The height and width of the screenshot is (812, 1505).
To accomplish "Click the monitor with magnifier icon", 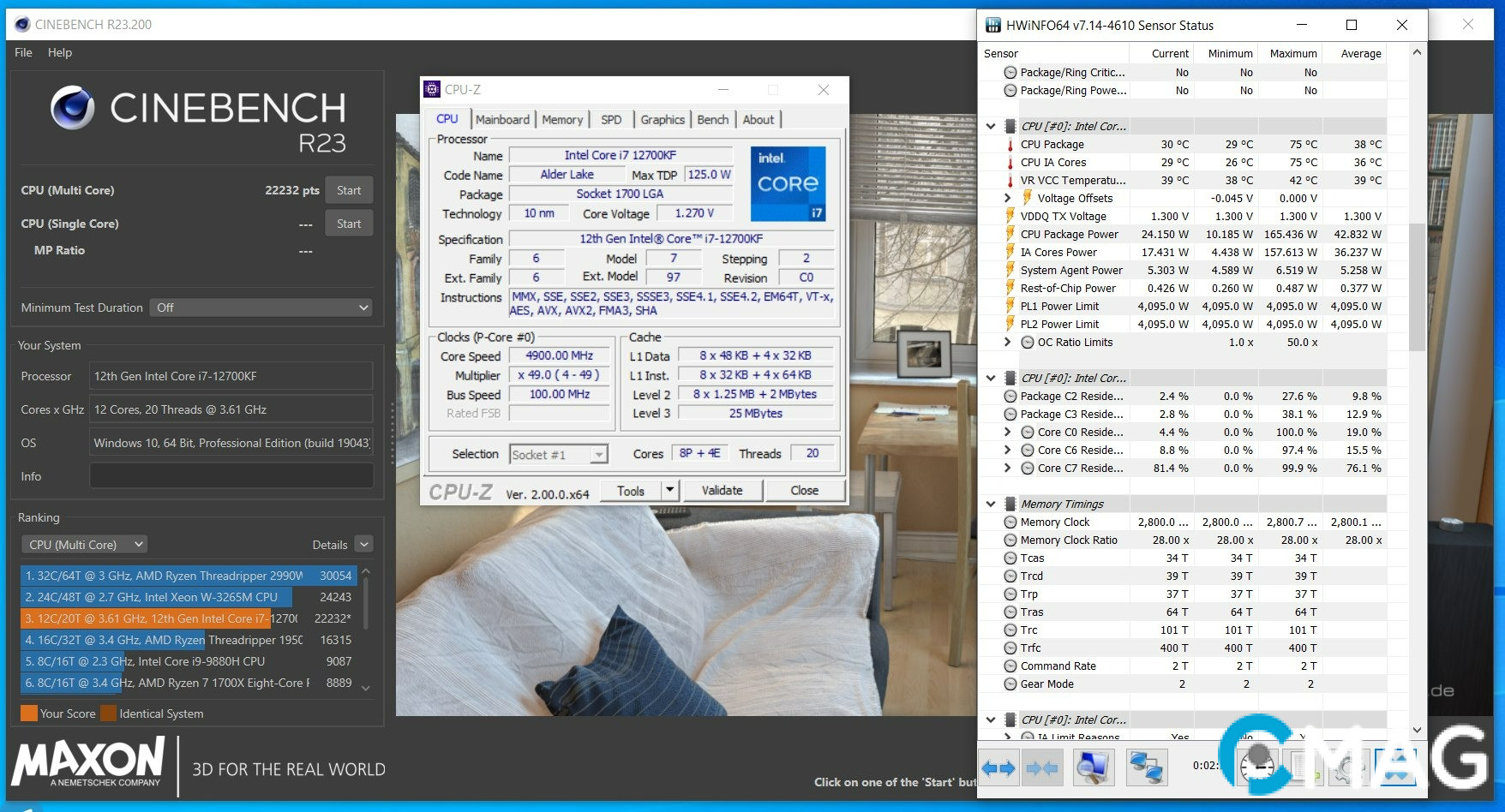I will [x=1093, y=767].
